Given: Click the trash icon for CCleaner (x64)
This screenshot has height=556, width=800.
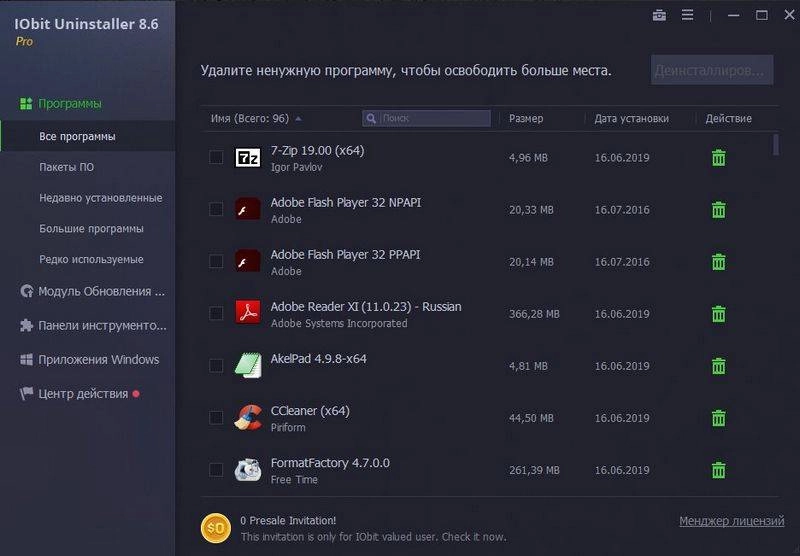Looking at the screenshot, I should point(718,418).
